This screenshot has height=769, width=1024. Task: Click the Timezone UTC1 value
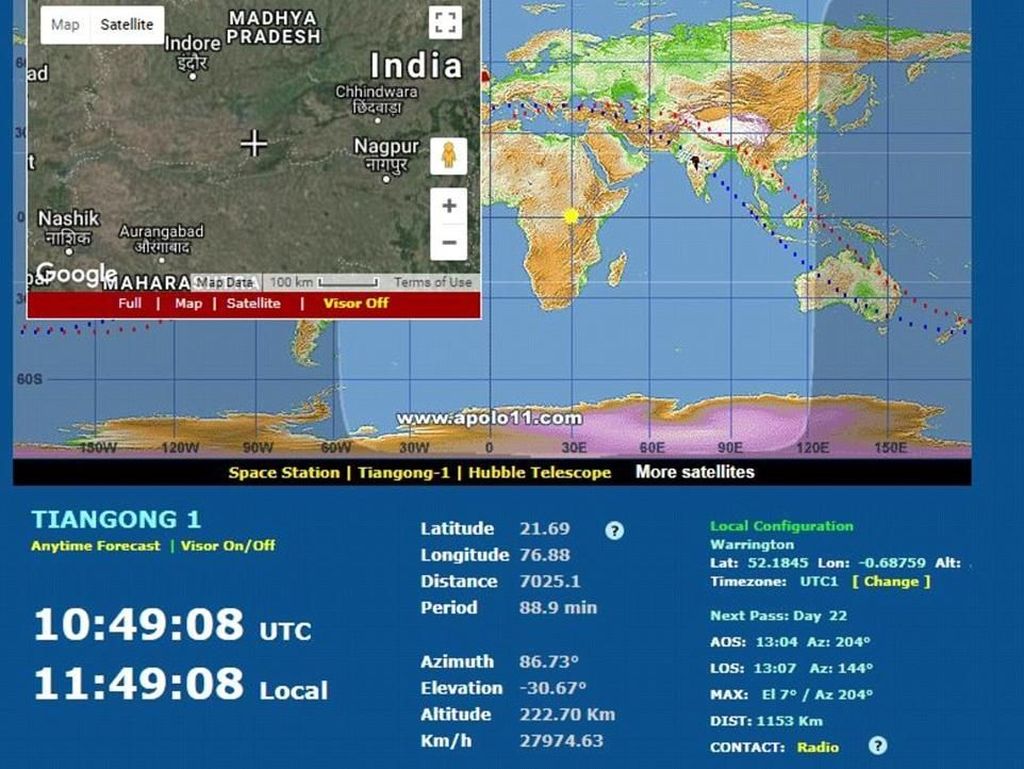818,582
